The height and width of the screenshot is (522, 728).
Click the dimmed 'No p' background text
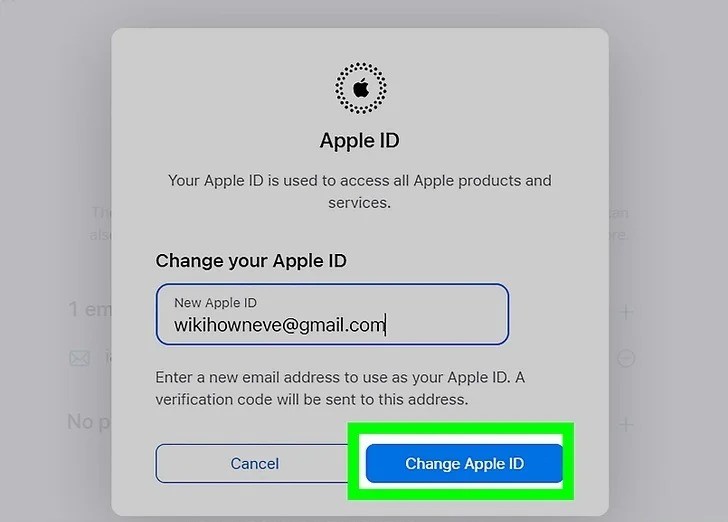coord(88,422)
